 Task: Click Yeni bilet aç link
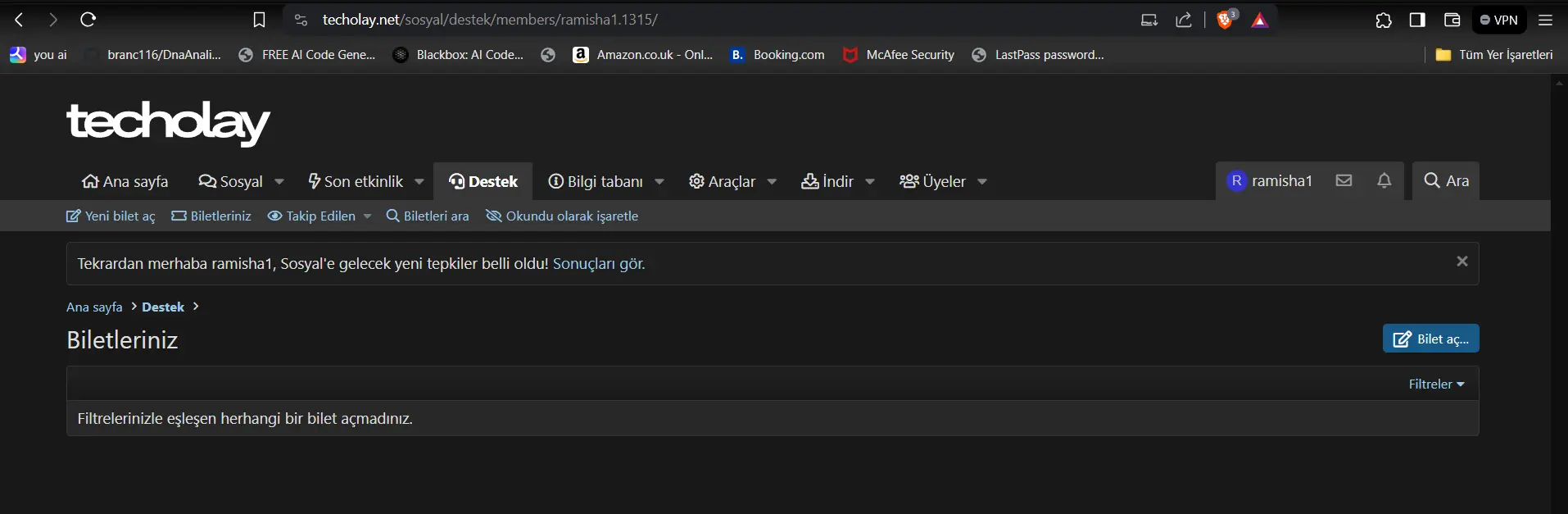coord(111,216)
